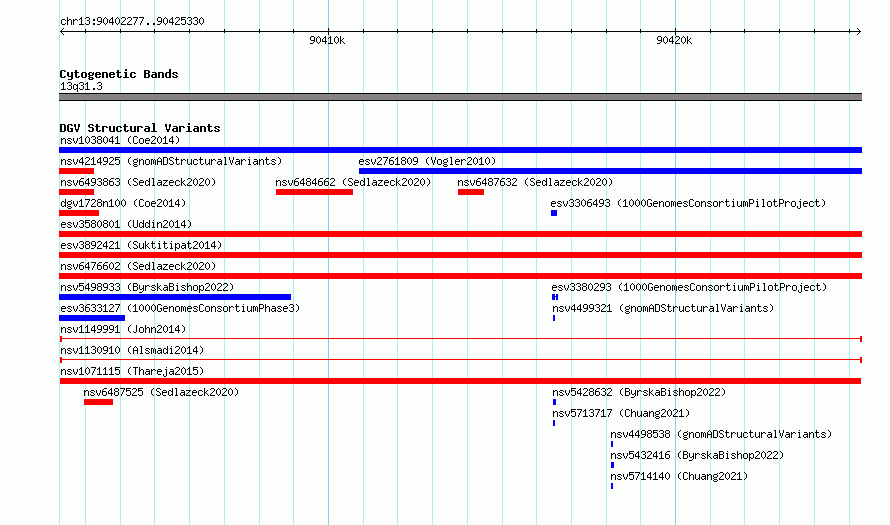The height and width of the screenshot is (525, 890).
Task: Click the 90420k ruler position
Action: 674,40
